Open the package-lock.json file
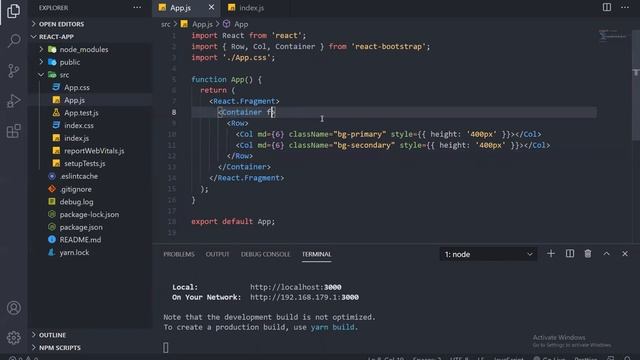 click(x=90, y=214)
